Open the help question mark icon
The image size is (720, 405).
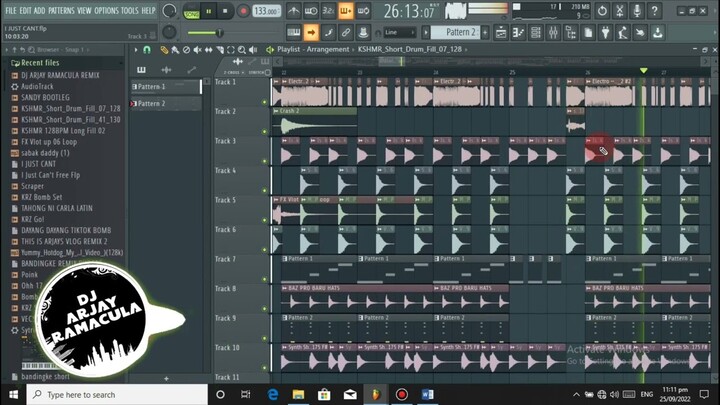point(654,11)
